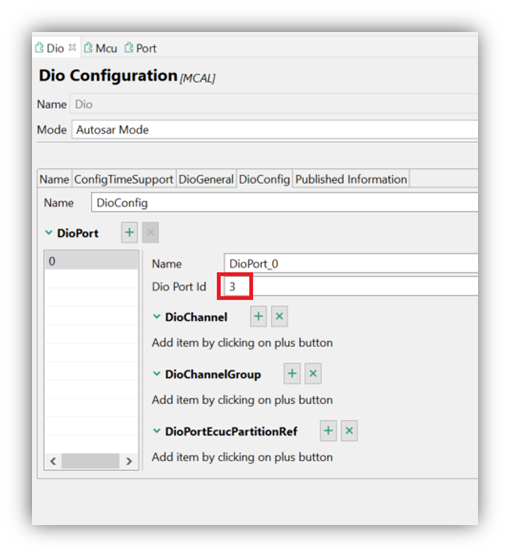Screen dimensions: 510x557
Task: Remove DioChannel with the X icon
Action: click(x=279, y=316)
